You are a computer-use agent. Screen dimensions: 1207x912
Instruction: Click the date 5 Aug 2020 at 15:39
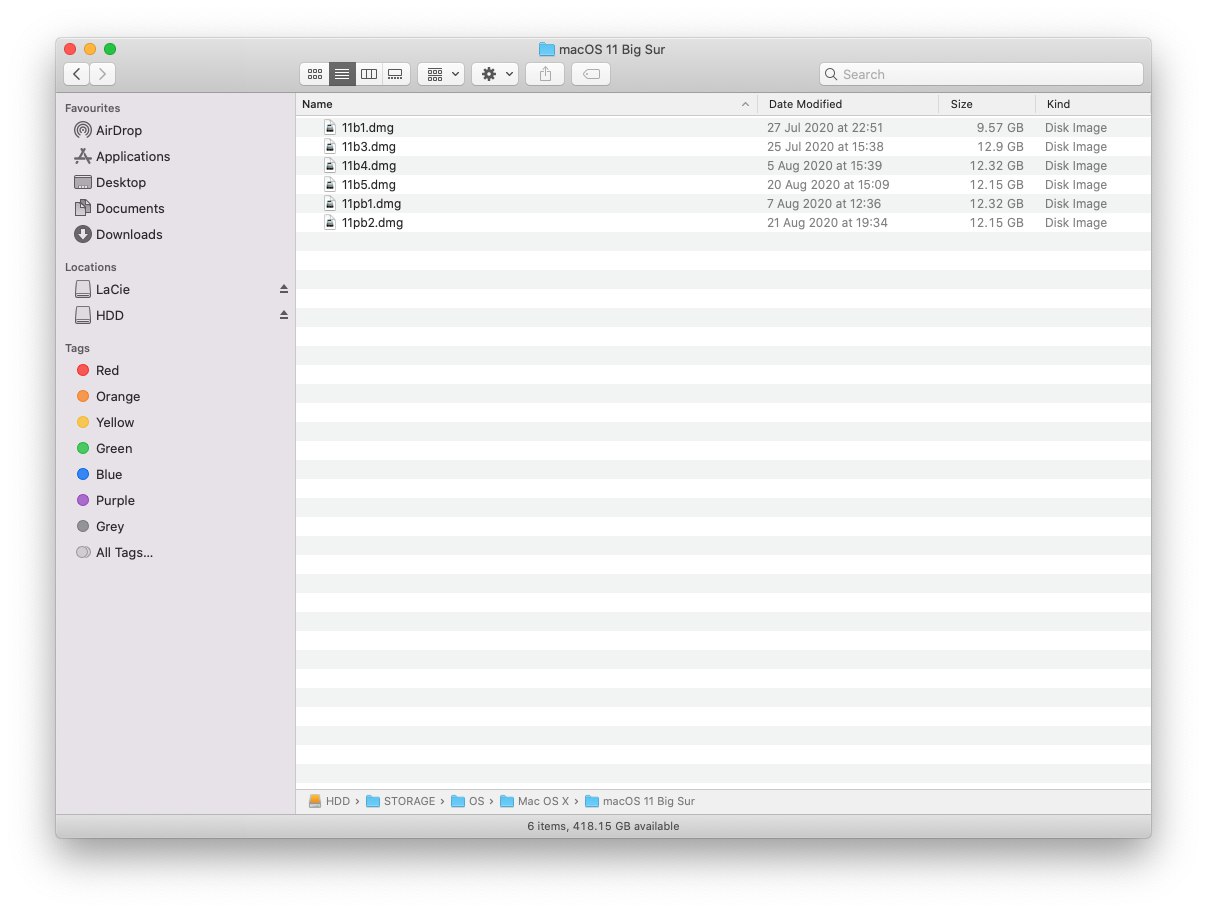click(x=824, y=165)
